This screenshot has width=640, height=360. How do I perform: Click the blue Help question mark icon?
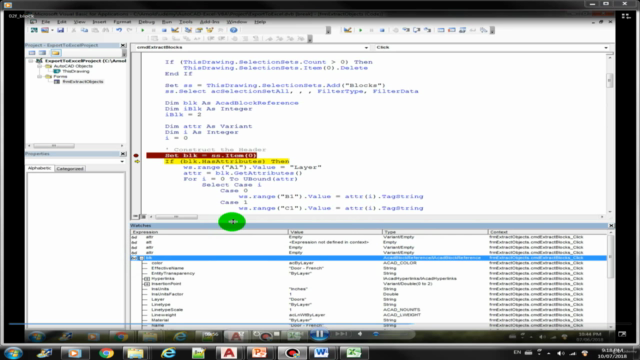pos(233,30)
